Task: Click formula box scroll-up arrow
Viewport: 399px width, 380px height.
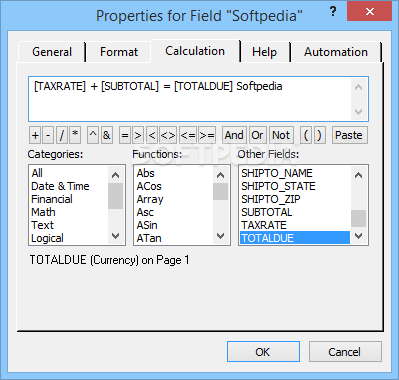Action: pos(359,87)
